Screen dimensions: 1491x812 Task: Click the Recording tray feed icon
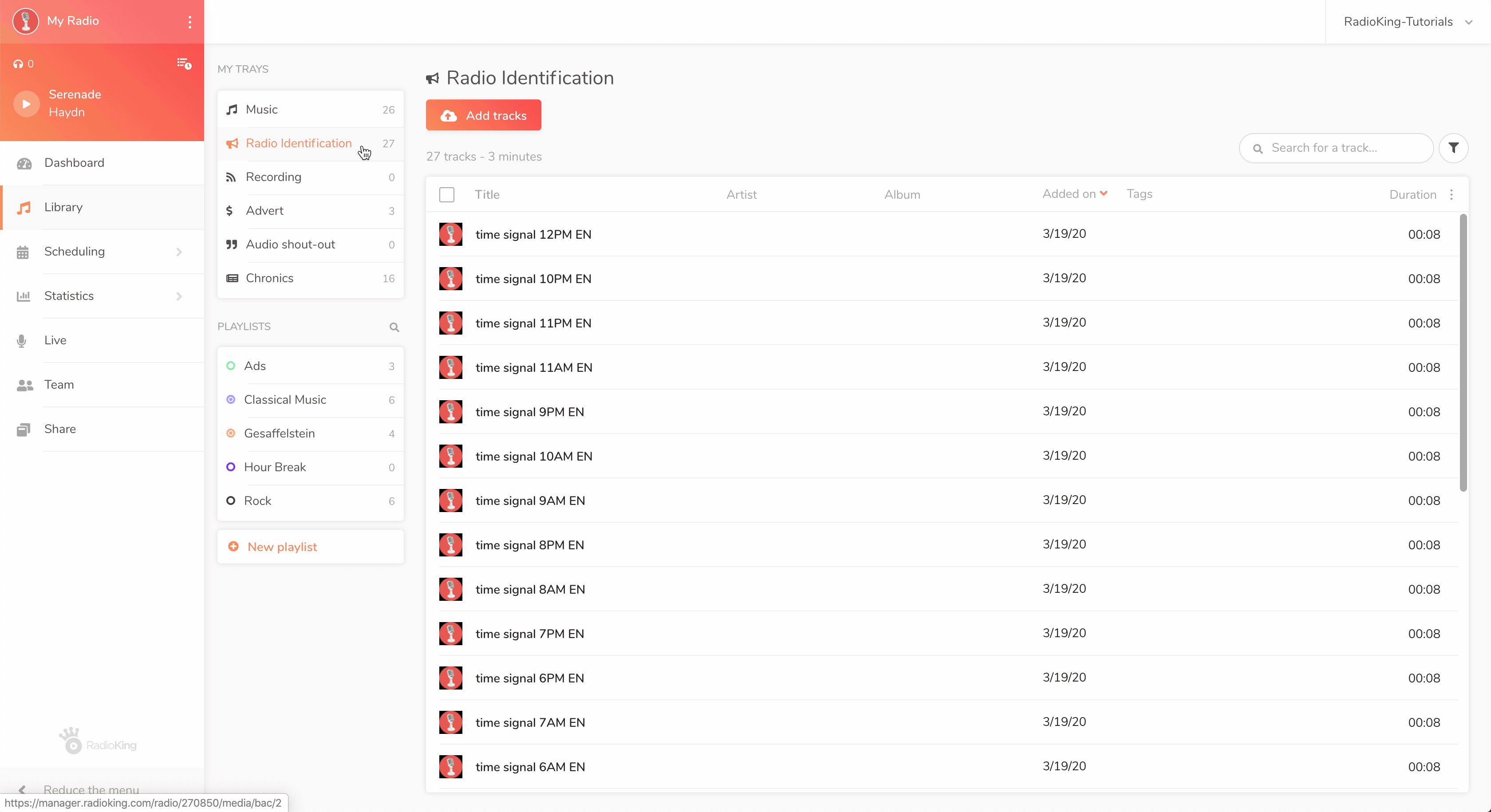coord(231,177)
